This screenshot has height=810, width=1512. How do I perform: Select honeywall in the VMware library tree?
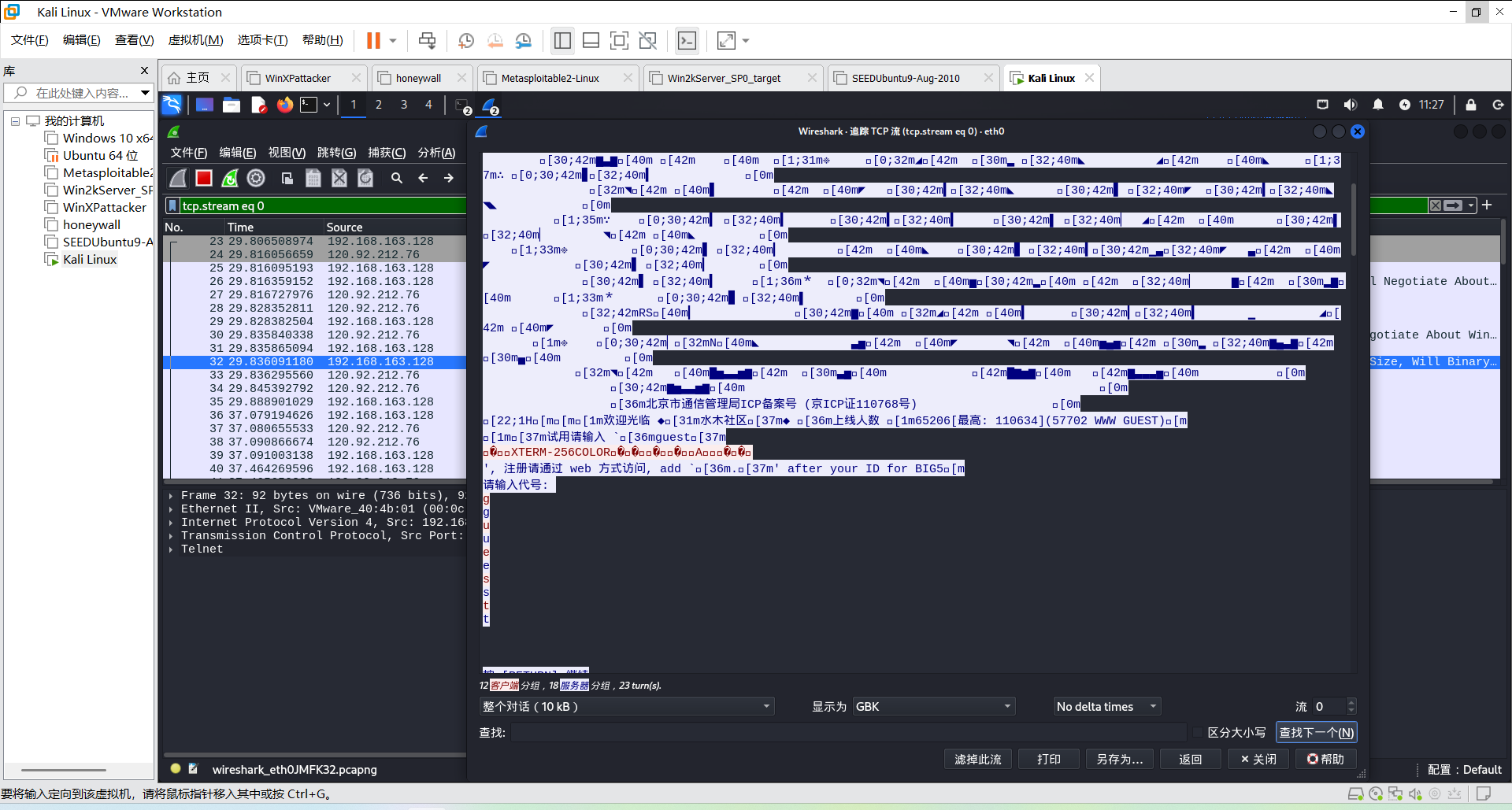coord(91,225)
